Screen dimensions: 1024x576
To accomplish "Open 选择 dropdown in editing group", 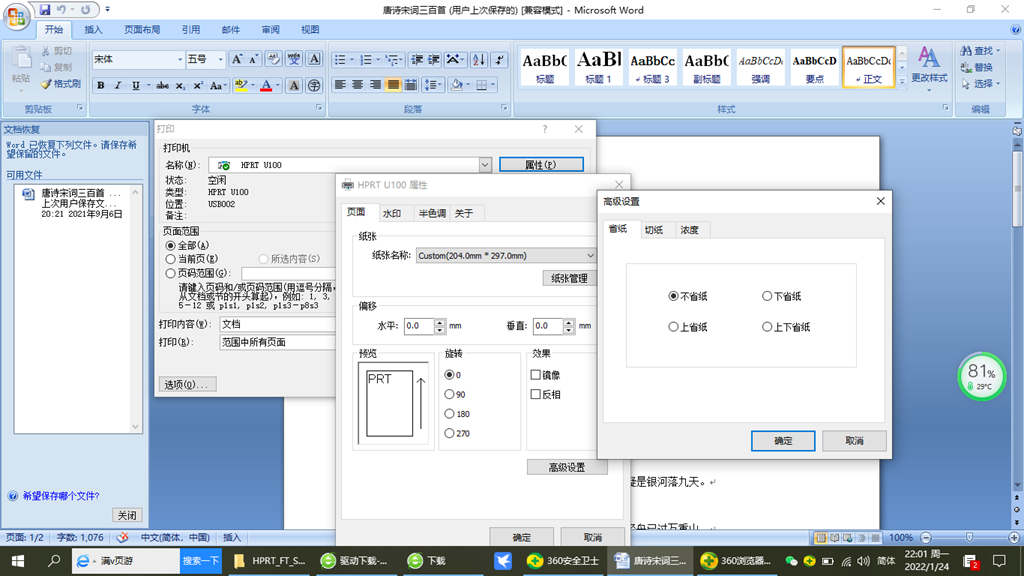I will [981, 84].
